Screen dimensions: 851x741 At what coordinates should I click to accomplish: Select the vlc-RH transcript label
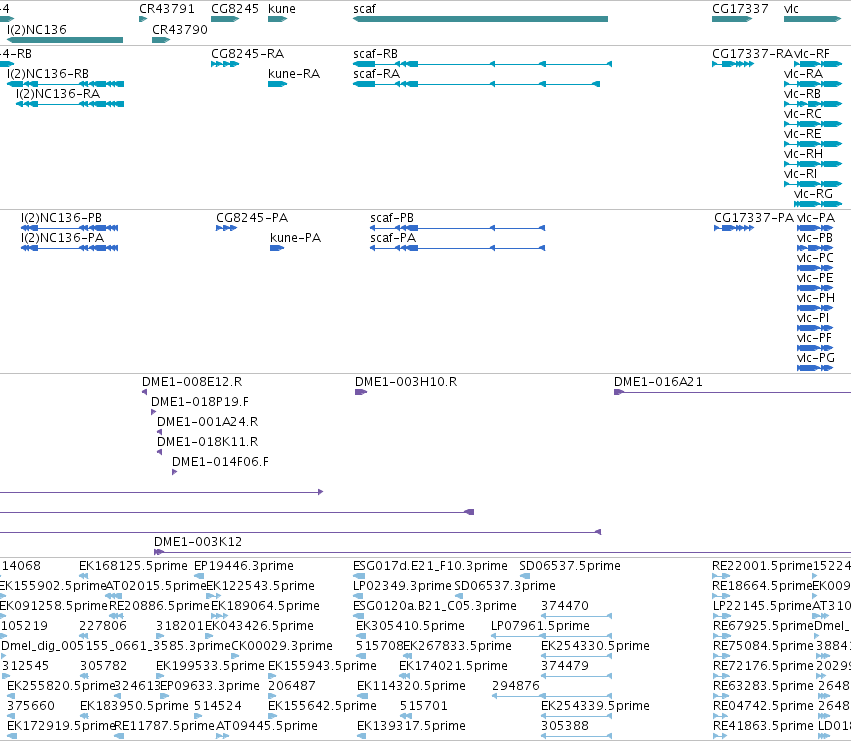pos(803,154)
